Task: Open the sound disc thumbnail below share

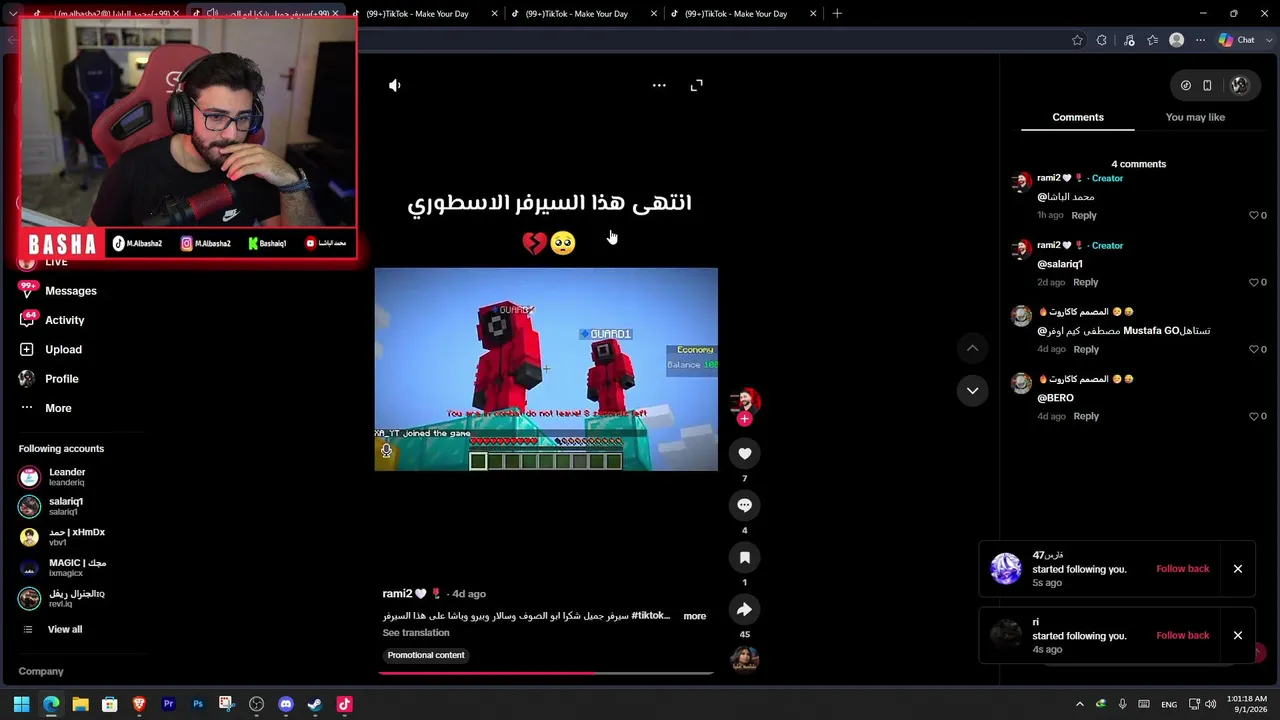Action: click(x=744, y=660)
